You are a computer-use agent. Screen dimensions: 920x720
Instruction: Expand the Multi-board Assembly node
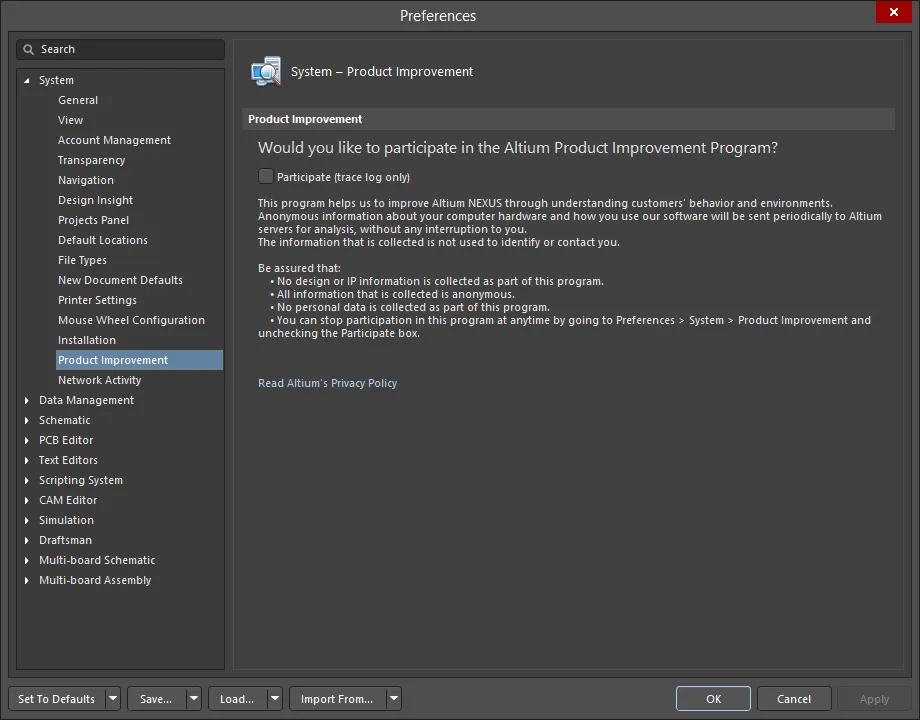point(26,580)
